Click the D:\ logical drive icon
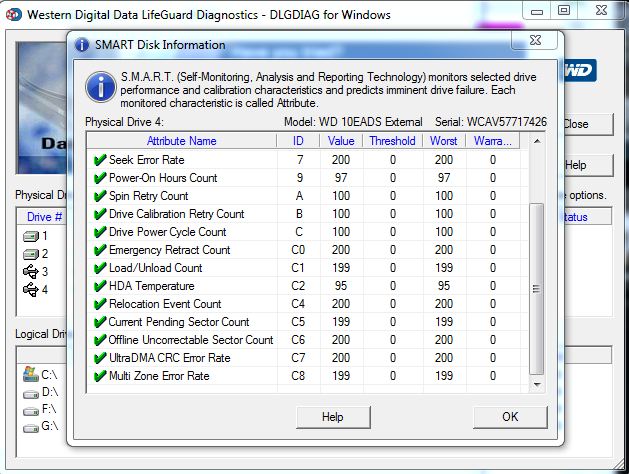629x474 pixels. click(x=31, y=394)
